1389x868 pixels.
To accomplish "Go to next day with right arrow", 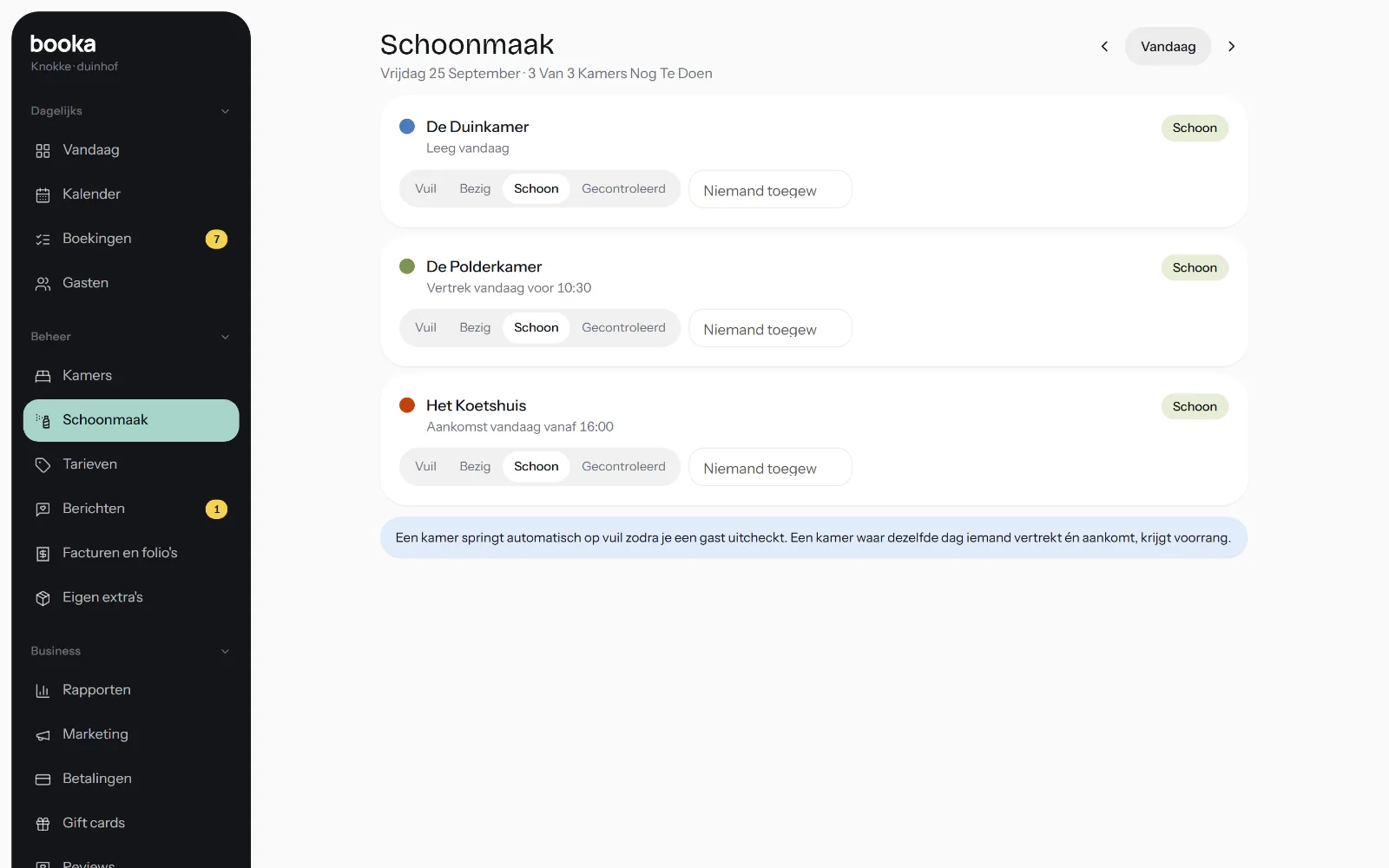I will 1231,47.
